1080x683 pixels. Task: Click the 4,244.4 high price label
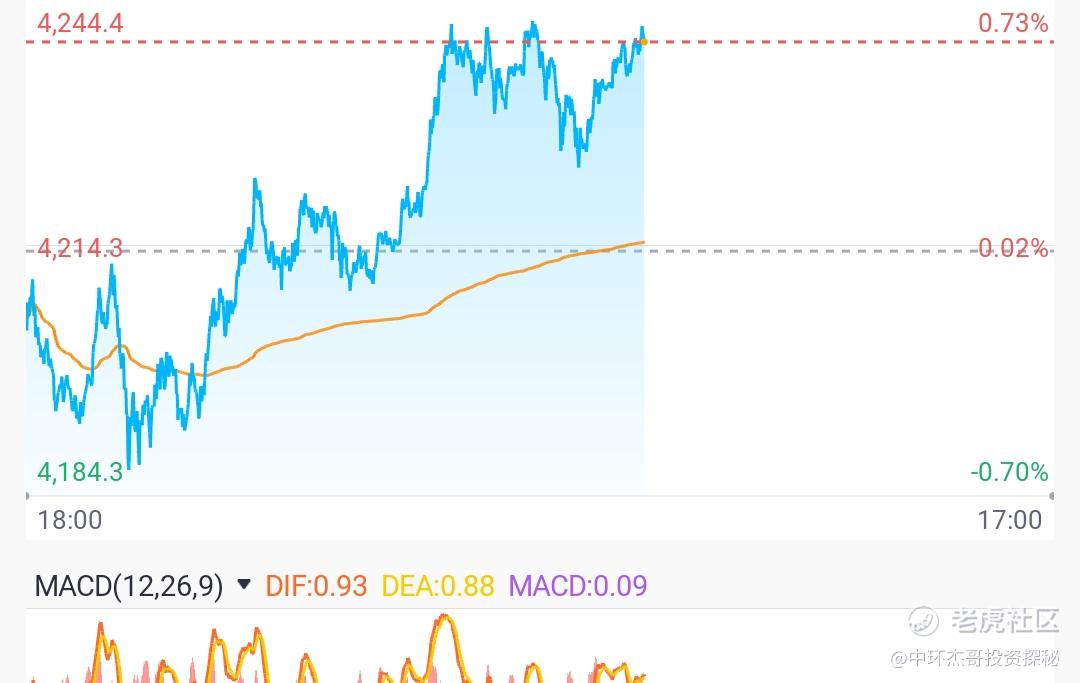80,23
